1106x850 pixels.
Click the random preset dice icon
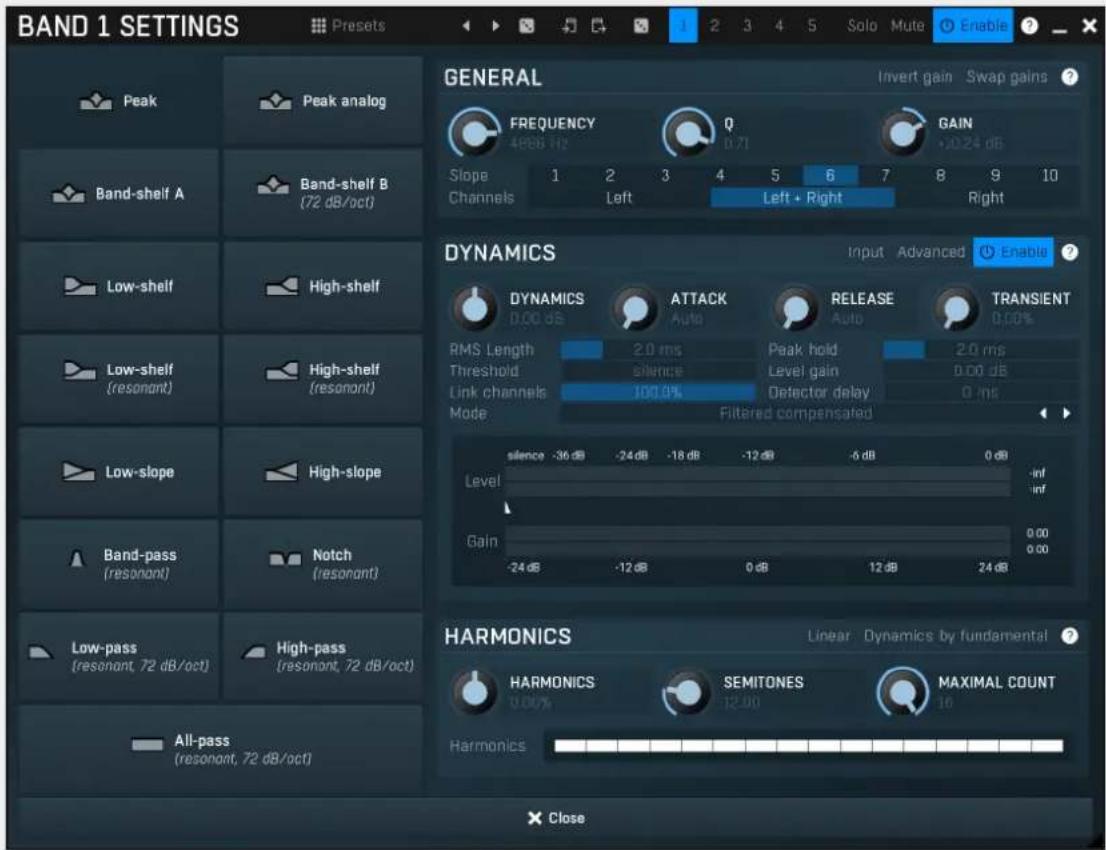point(527,26)
